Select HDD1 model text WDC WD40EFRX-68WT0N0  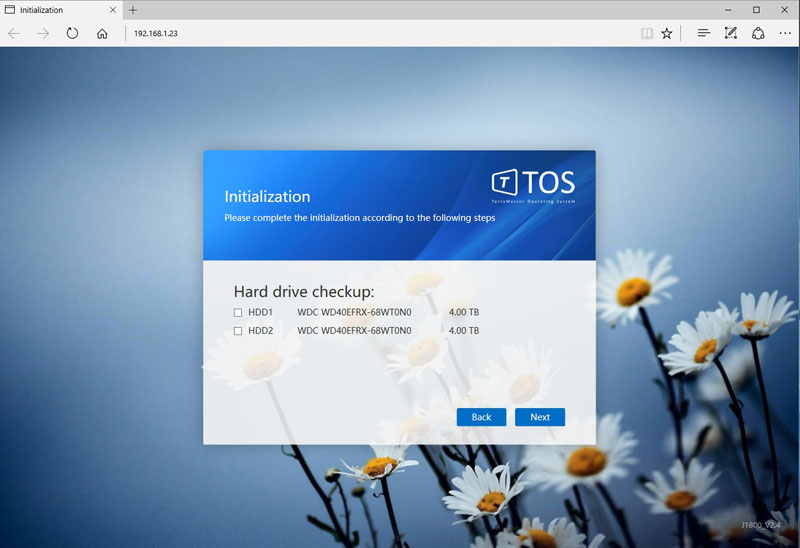[x=354, y=312]
